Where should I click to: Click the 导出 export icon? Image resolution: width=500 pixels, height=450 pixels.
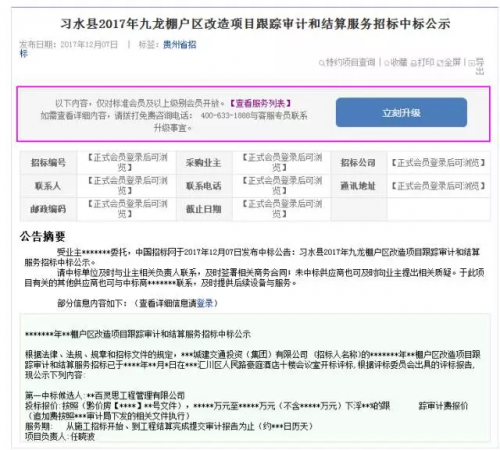tap(472, 63)
